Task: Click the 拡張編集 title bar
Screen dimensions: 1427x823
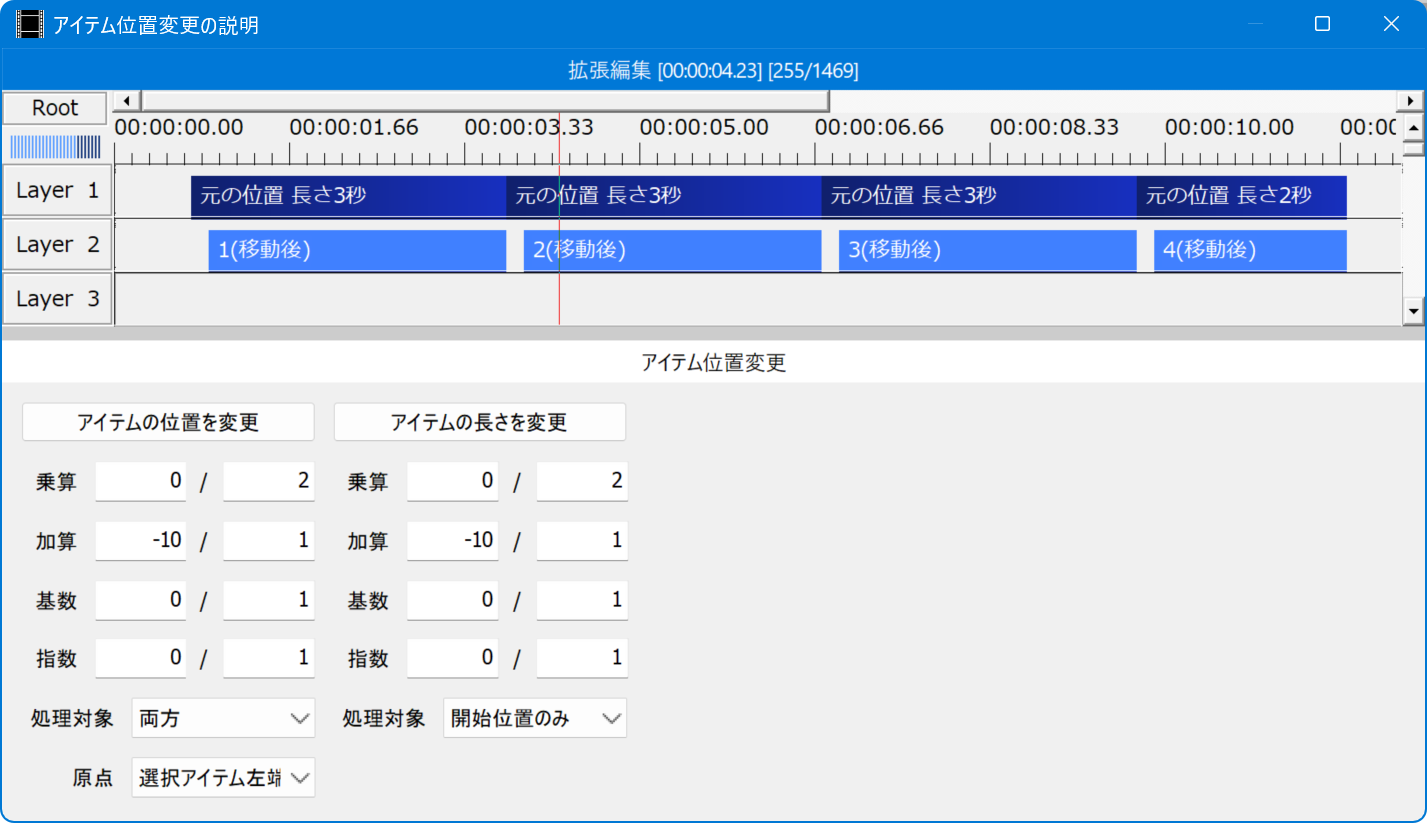Action: 713,70
